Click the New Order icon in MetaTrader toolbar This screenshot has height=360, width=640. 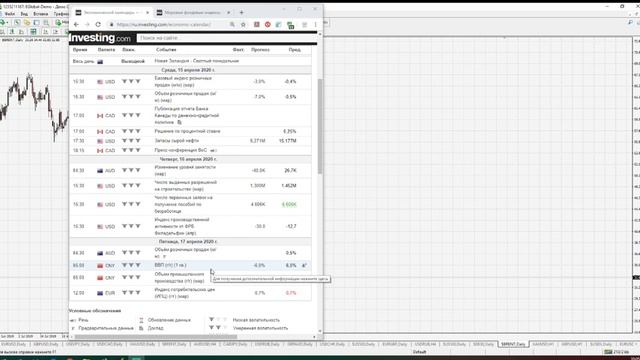58,22
